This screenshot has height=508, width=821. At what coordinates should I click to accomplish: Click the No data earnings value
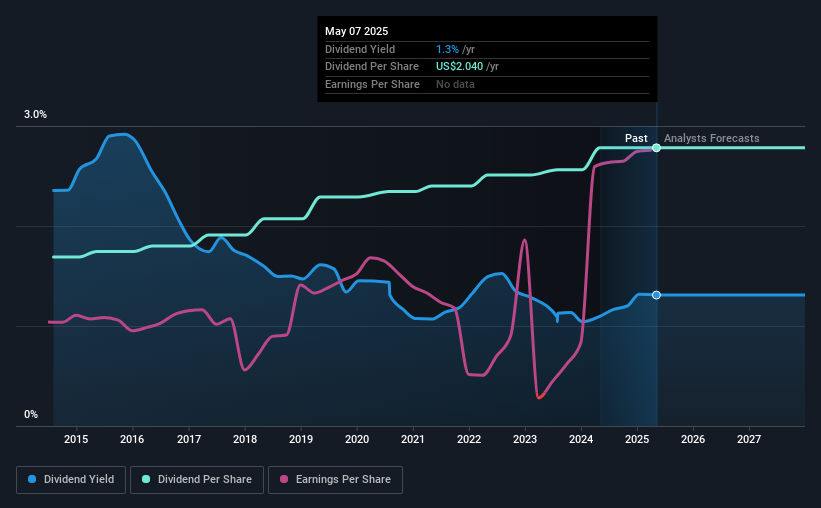(x=455, y=84)
